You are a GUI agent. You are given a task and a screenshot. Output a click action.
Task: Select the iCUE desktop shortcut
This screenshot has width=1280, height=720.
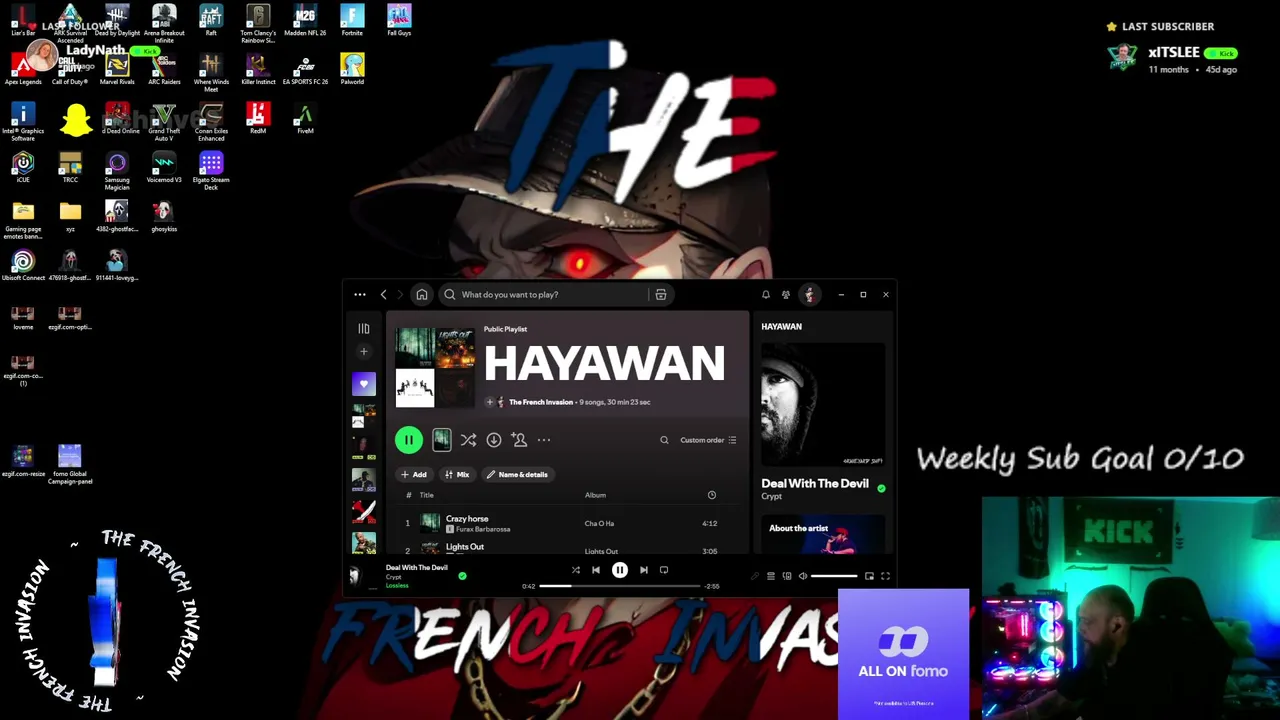pos(23,167)
